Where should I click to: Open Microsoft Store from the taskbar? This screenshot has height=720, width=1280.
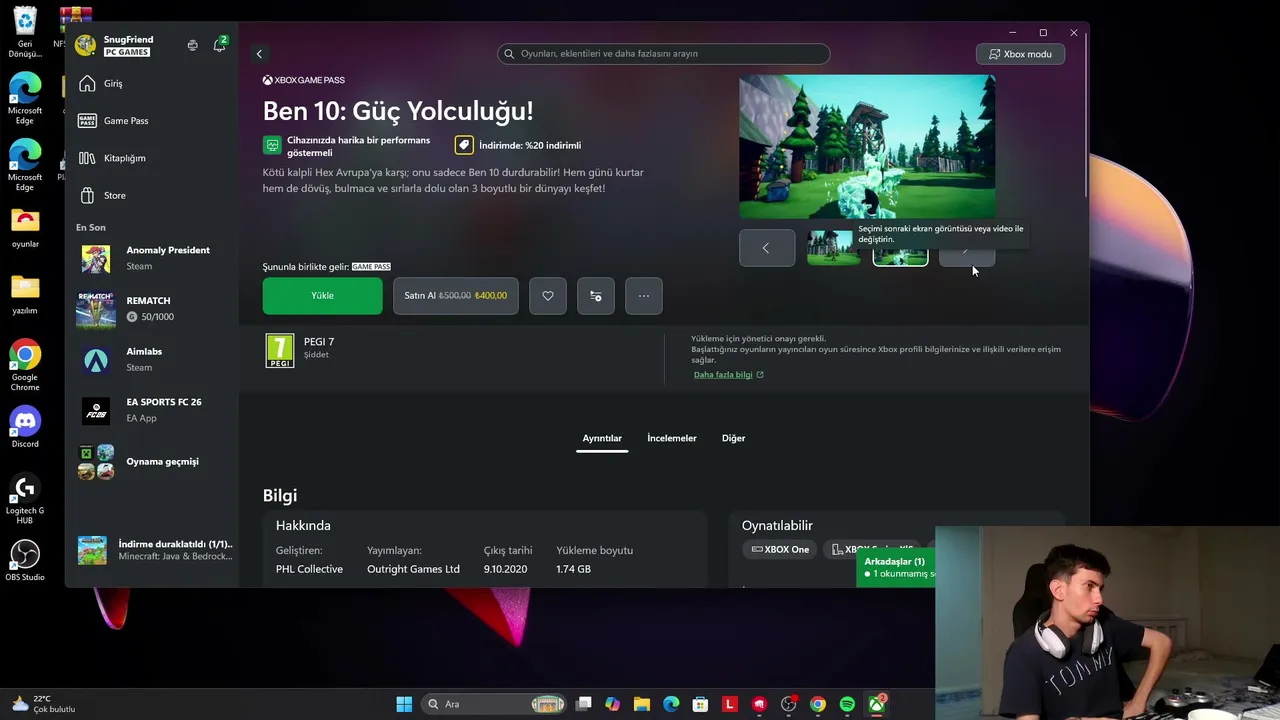pos(701,704)
